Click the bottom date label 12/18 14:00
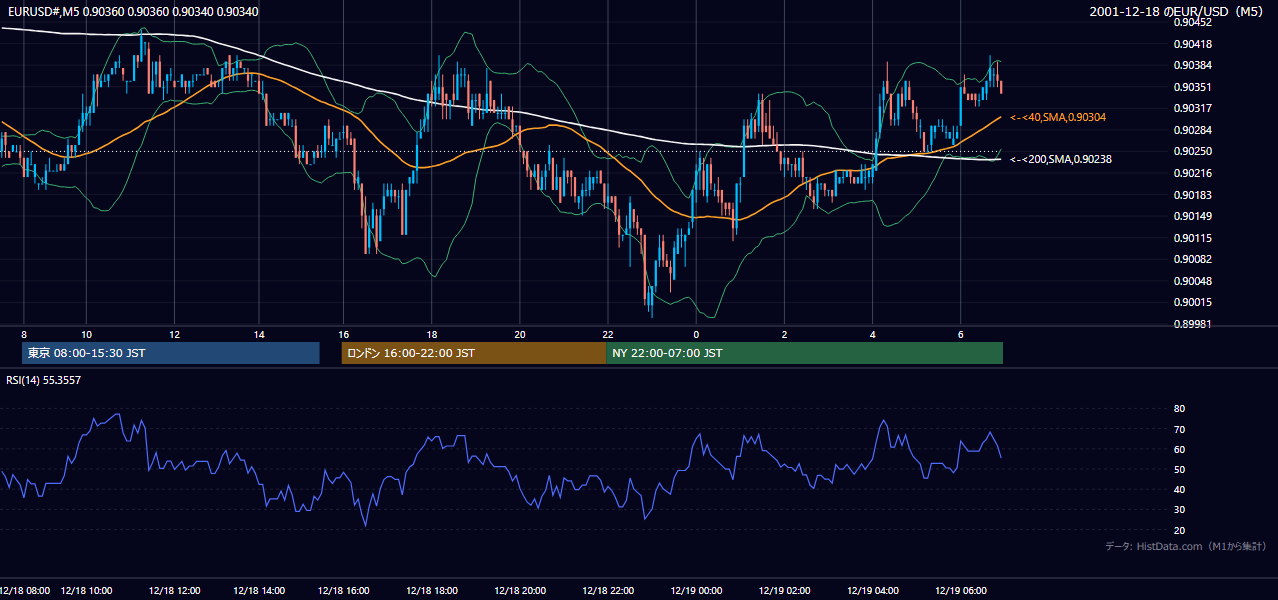 tap(259, 591)
